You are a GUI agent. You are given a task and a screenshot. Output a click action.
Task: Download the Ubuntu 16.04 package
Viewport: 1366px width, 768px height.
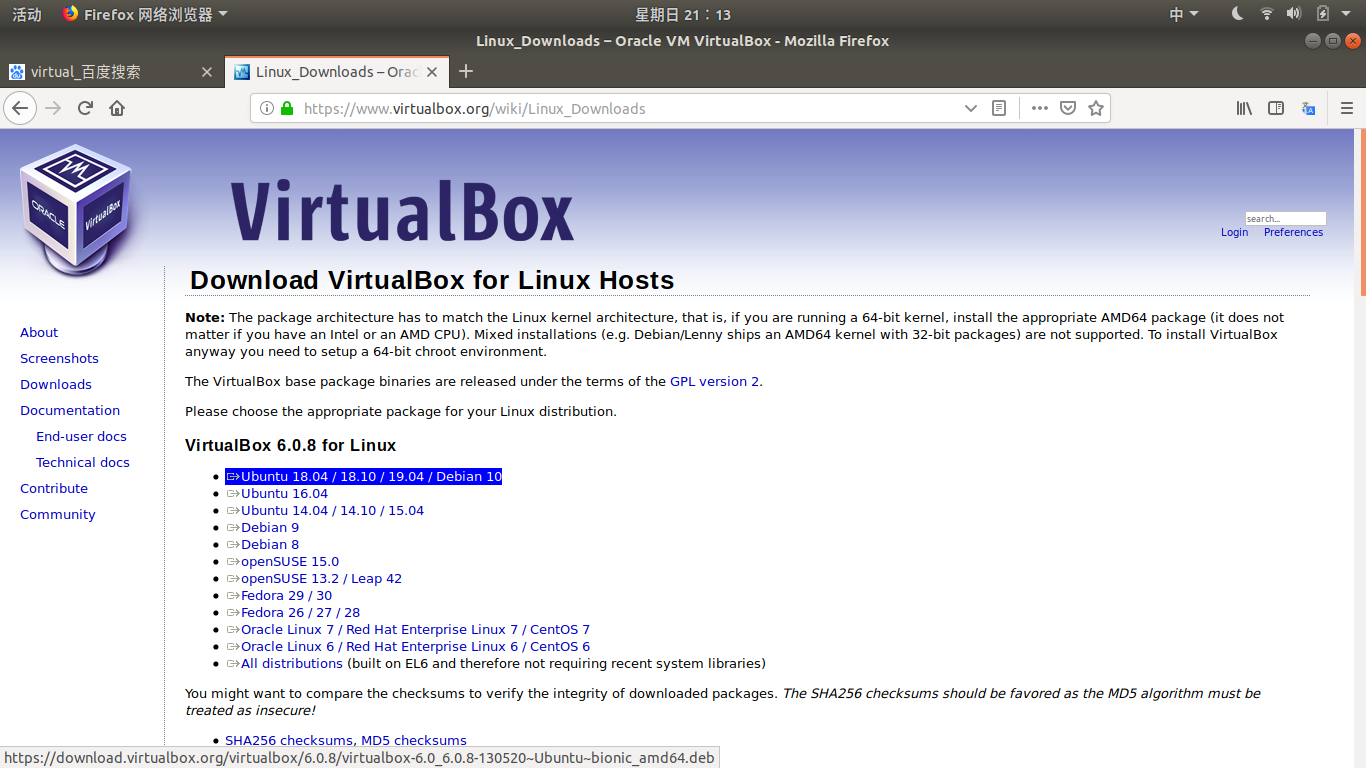(277, 494)
